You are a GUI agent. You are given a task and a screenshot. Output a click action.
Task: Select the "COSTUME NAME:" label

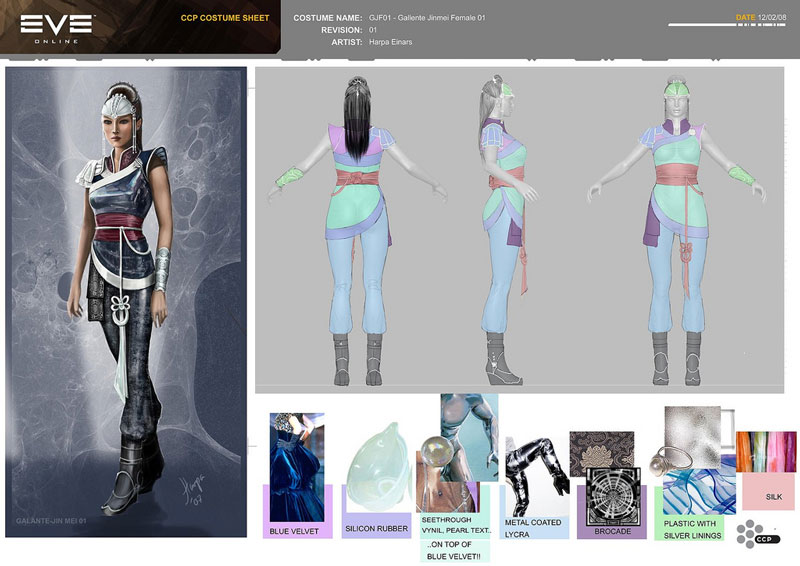coord(328,18)
